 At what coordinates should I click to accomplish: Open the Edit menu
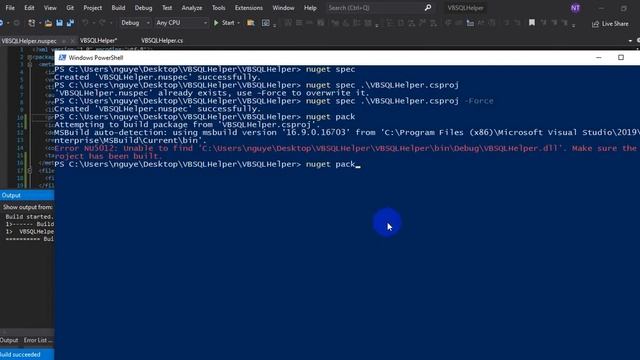point(29,8)
